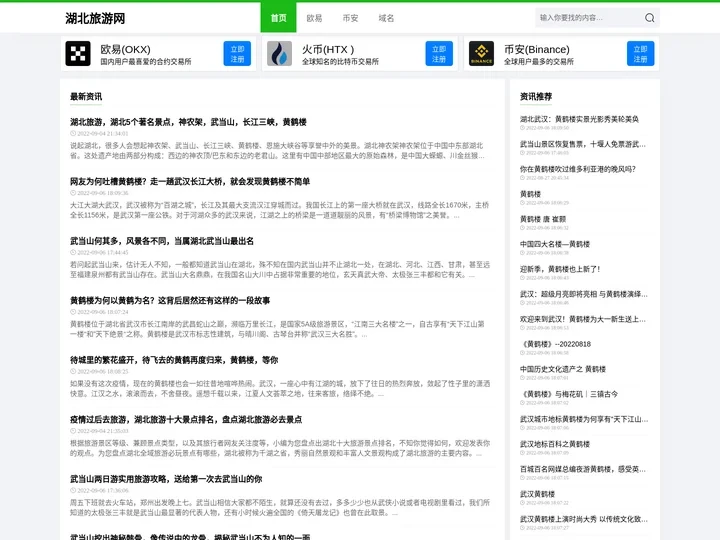Click the 湖北旅游网 site title
Image resolution: width=720 pixels, height=540 pixels.
click(x=95, y=18)
